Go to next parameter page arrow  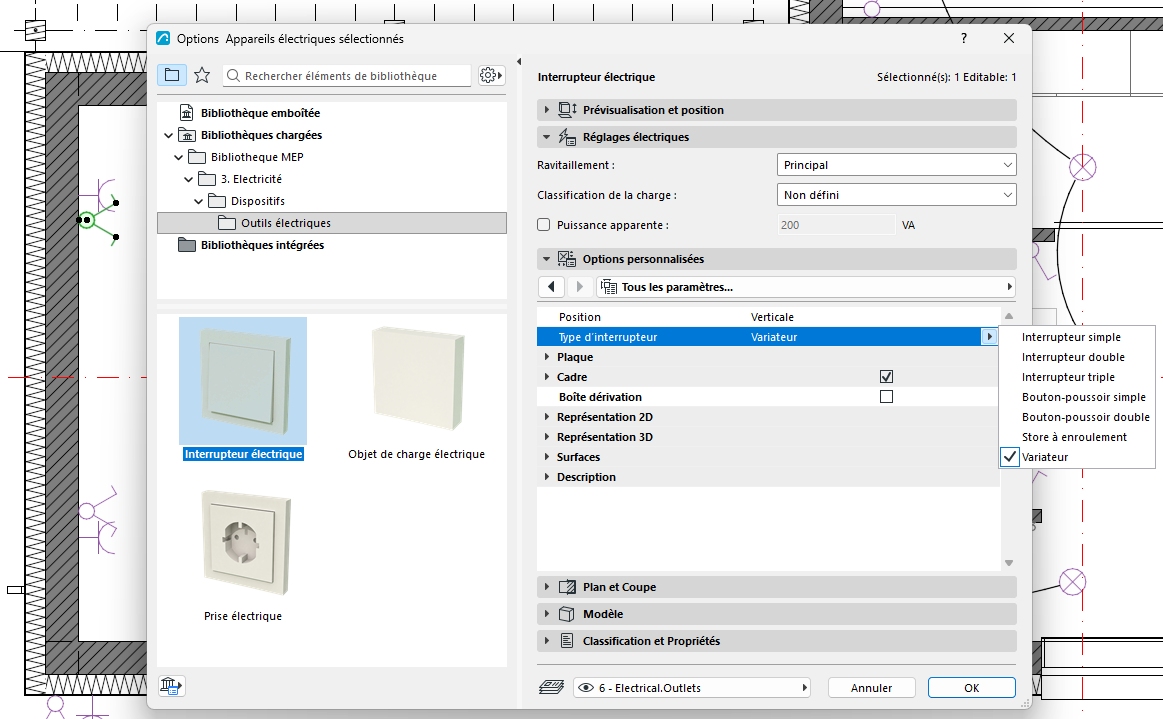point(580,287)
